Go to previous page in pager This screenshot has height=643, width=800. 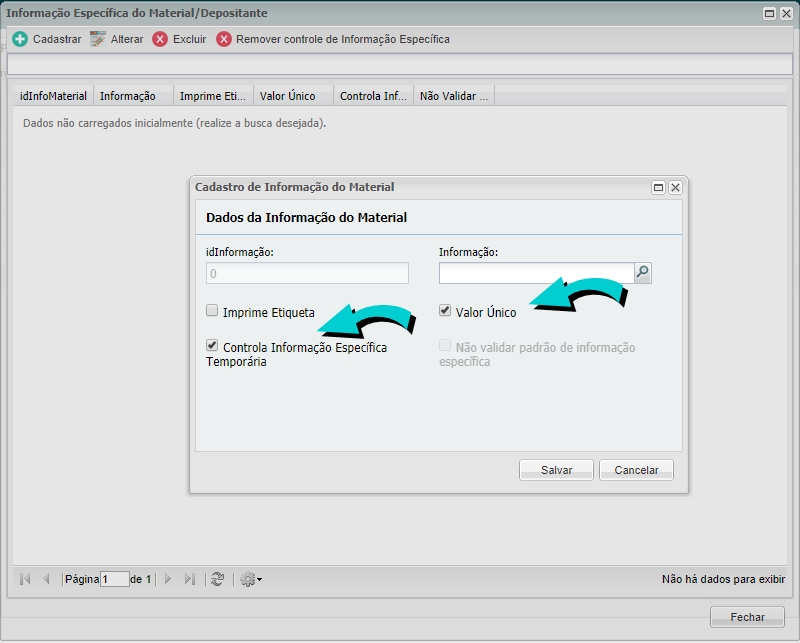(x=46, y=579)
